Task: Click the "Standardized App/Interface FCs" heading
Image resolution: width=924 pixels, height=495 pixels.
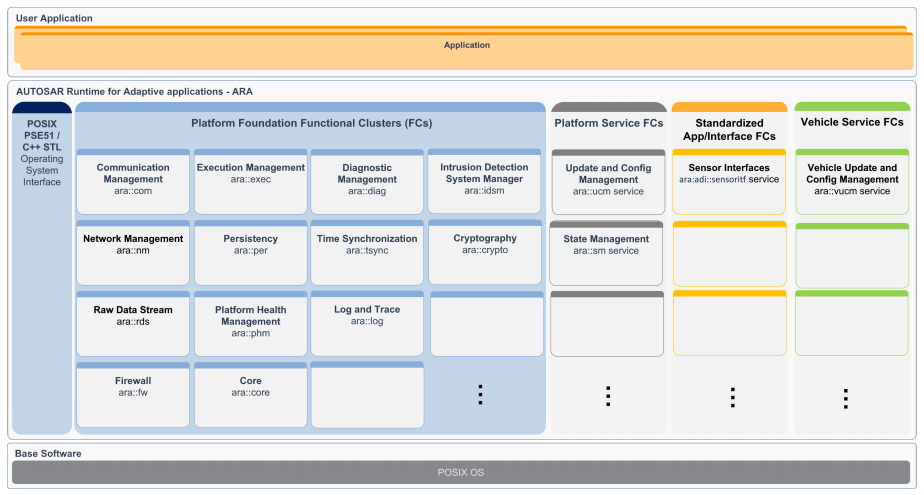Action: tap(730, 130)
